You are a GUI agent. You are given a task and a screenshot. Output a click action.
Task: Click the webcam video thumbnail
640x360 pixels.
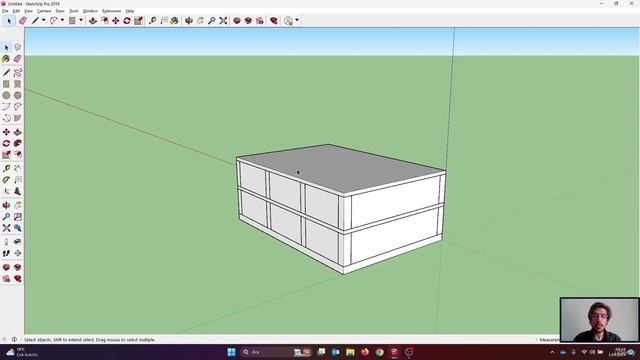pyautogui.click(x=600, y=320)
